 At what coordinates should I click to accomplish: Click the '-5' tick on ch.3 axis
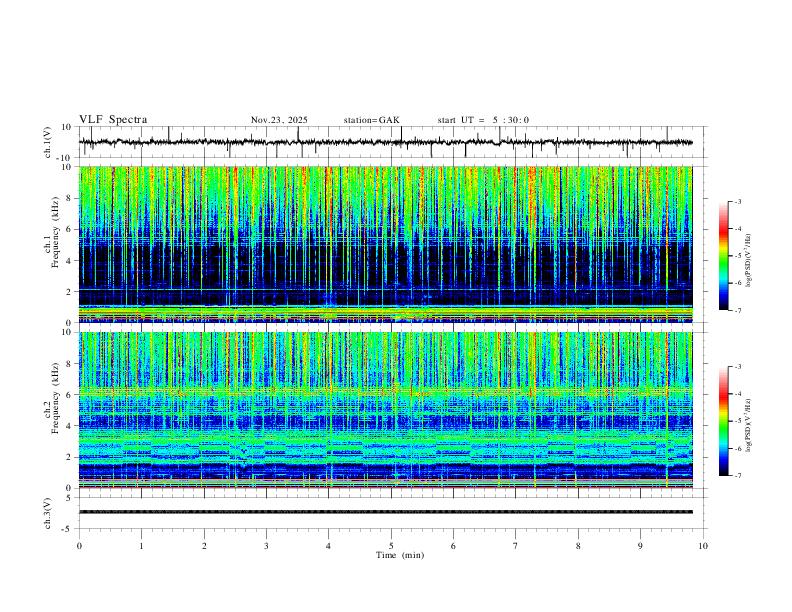68,529
